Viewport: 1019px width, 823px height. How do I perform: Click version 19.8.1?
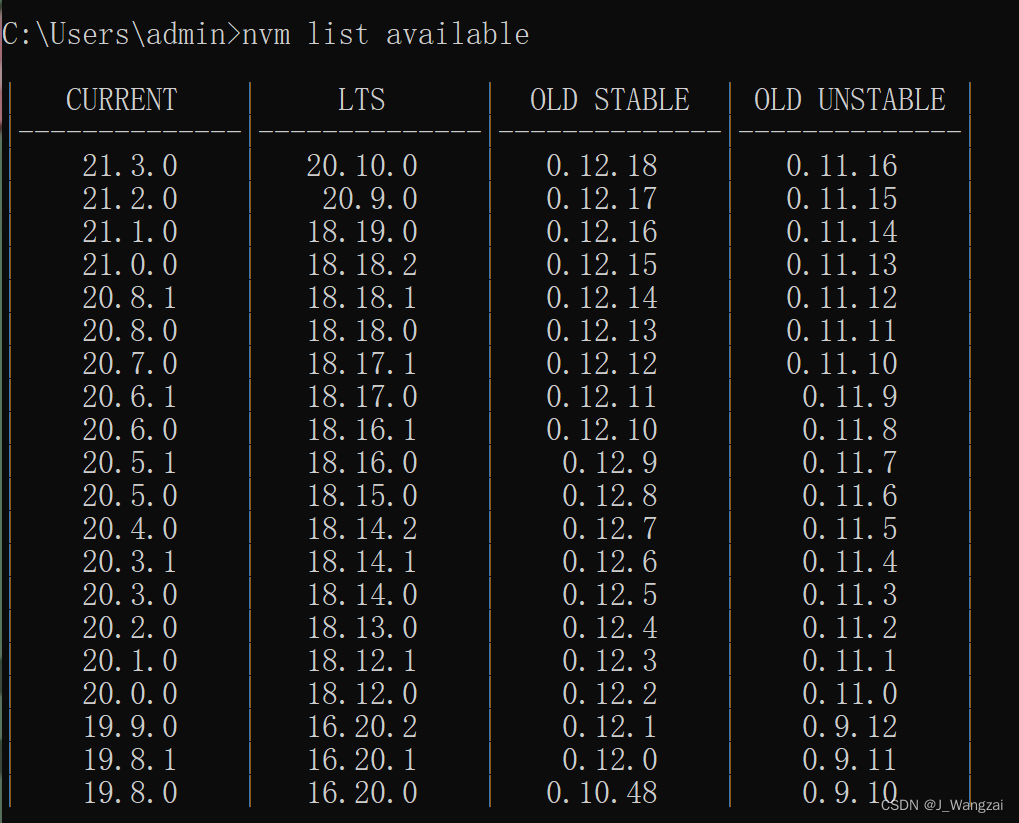pos(130,760)
